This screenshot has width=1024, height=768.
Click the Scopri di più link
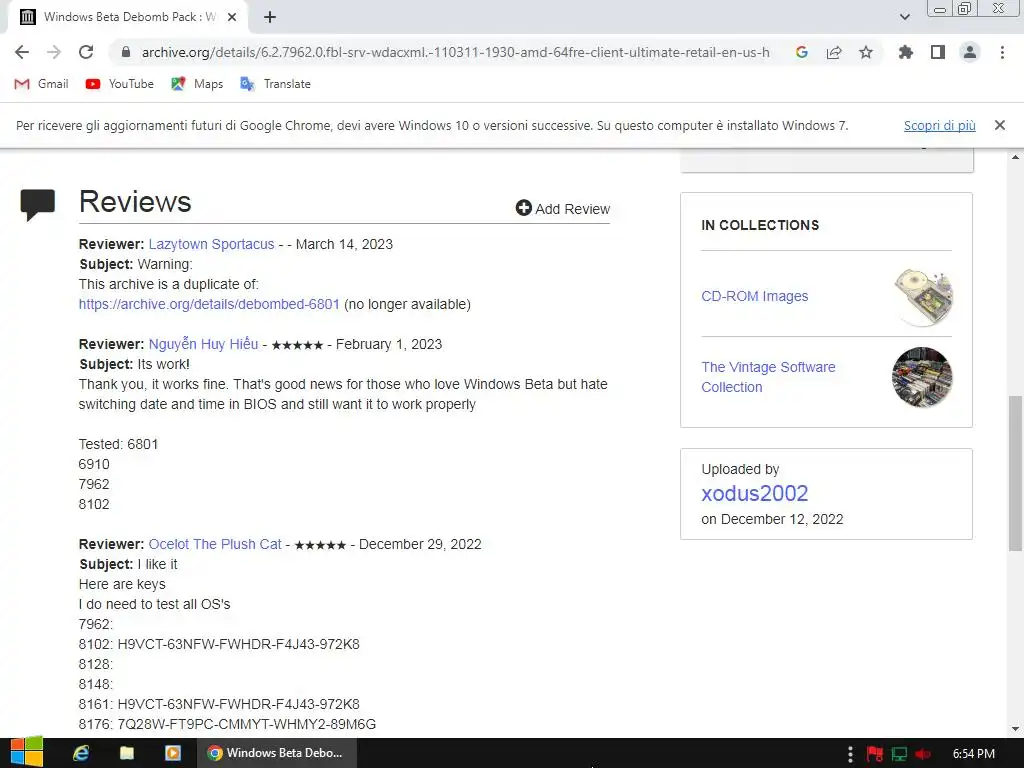pos(940,125)
